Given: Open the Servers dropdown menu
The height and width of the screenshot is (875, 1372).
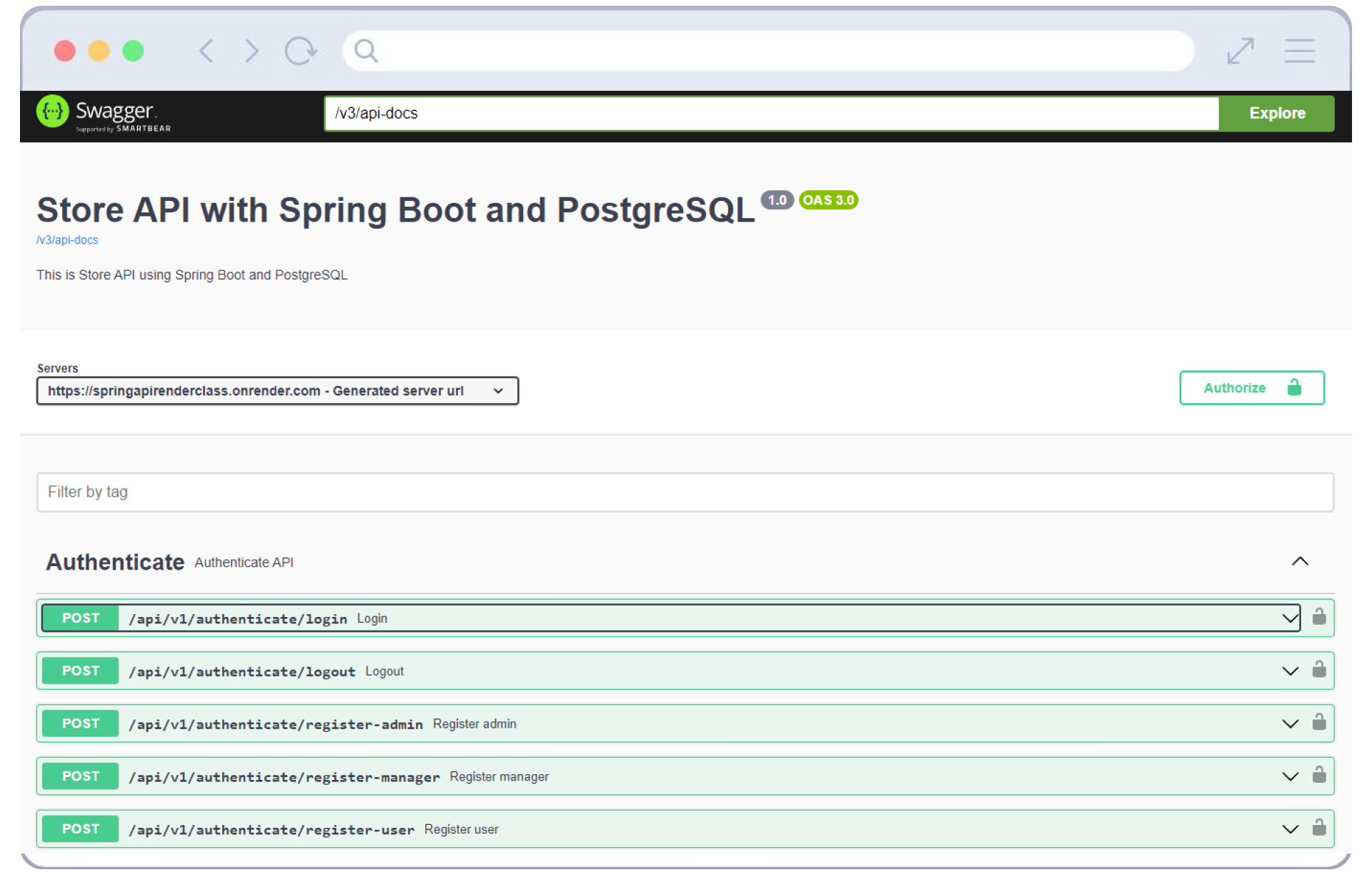Looking at the screenshot, I should point(278,391).
